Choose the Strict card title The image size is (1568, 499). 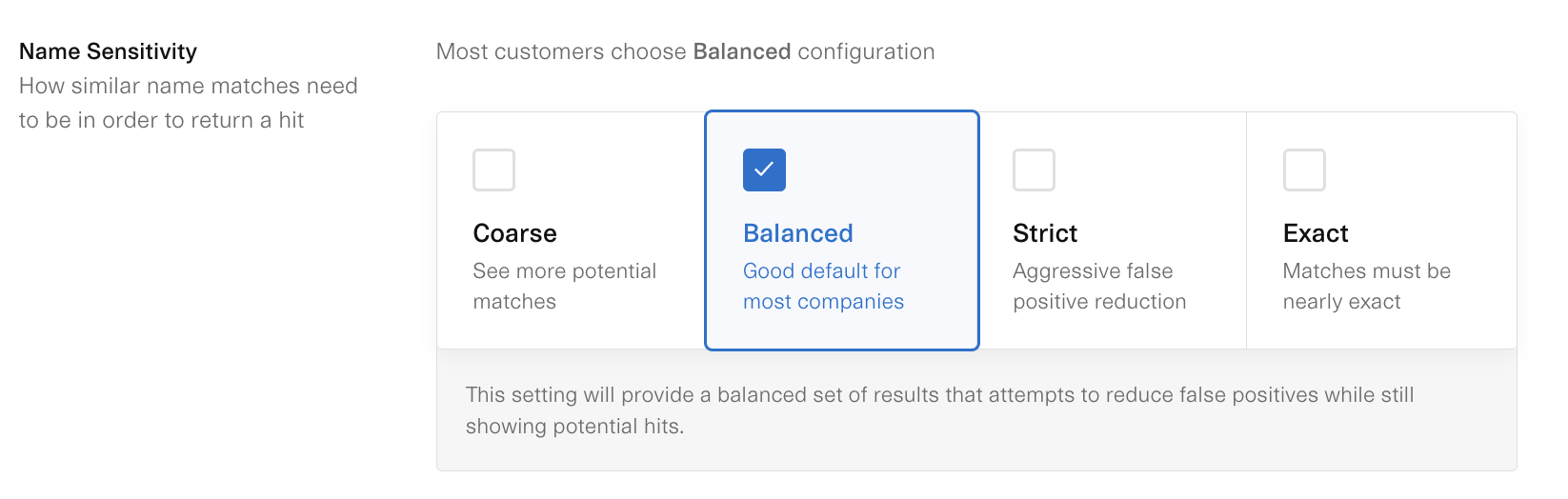coord(1045,233)
